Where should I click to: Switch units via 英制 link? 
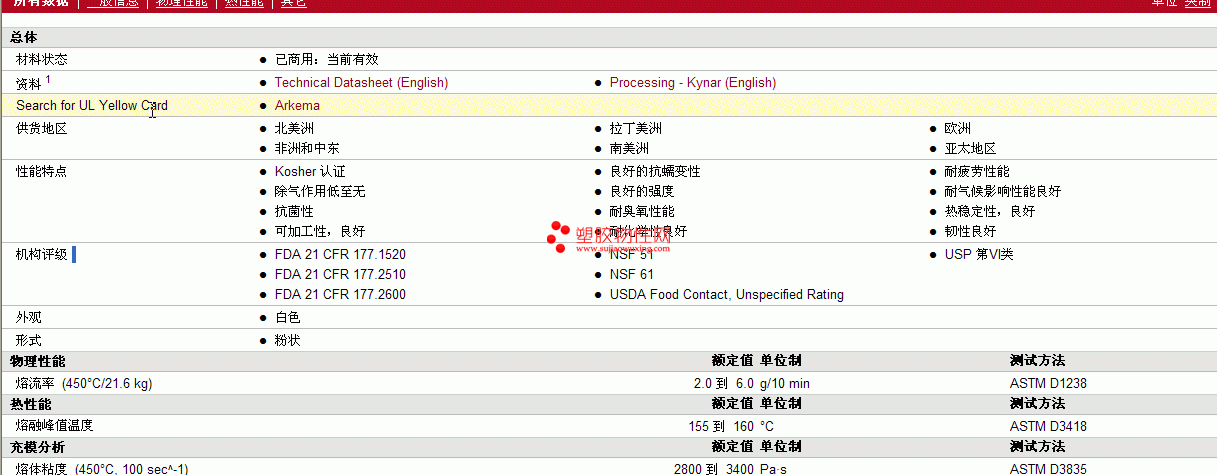(x=1197, y=3)
